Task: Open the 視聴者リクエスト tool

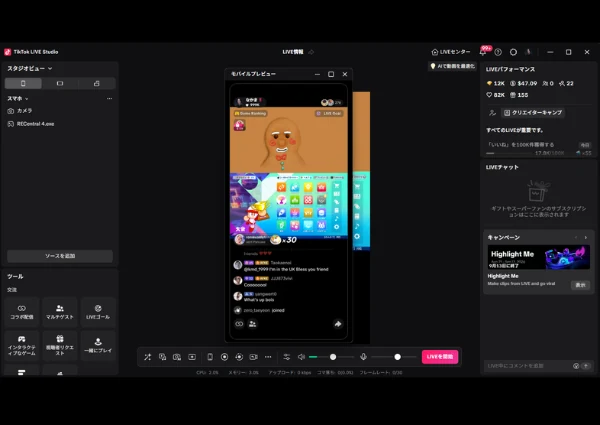Action: click(60, 345)
